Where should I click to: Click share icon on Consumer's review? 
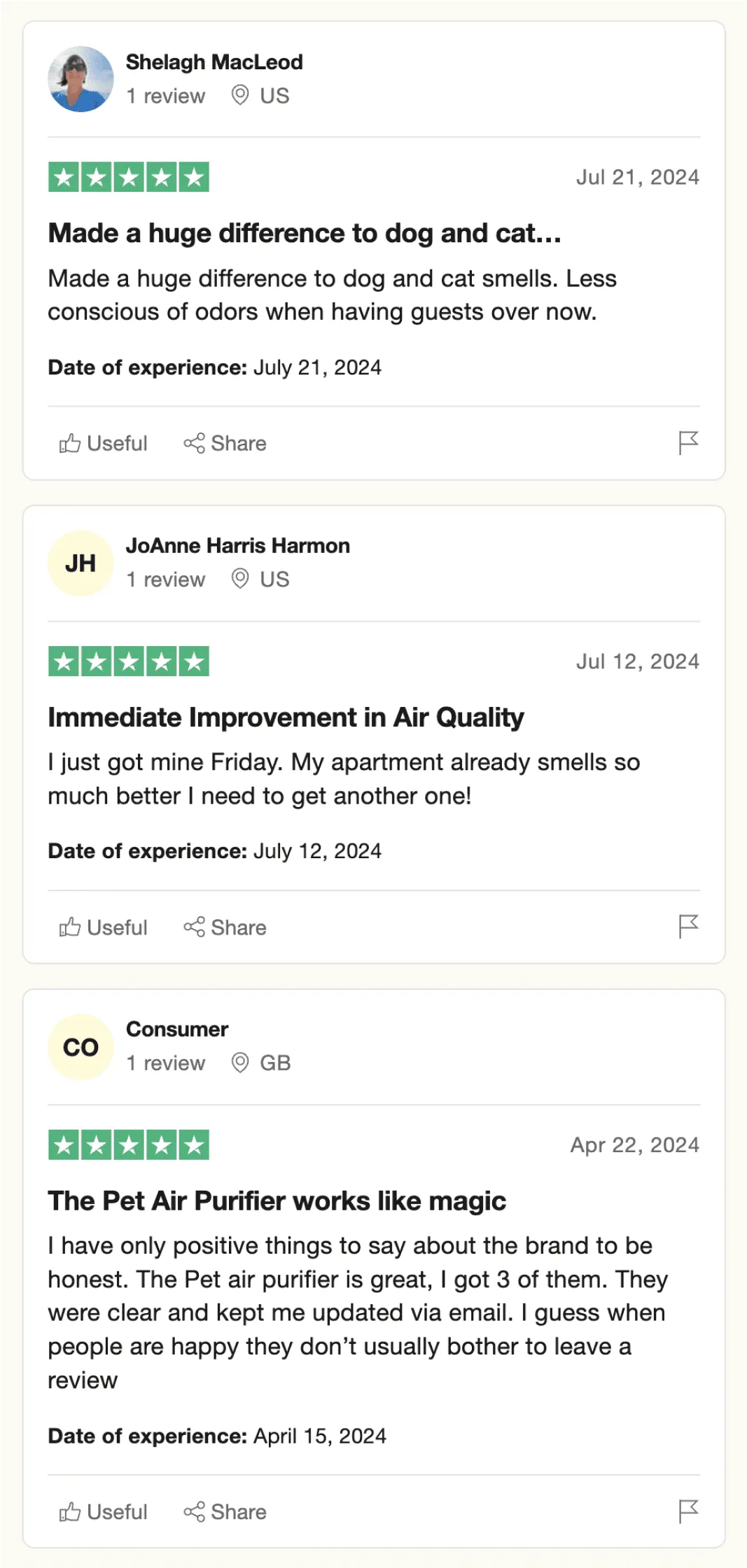(194, 1512)
